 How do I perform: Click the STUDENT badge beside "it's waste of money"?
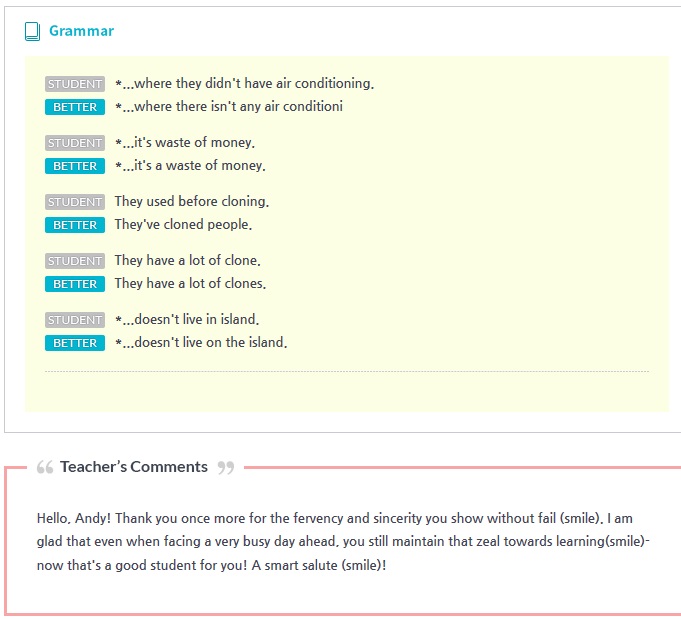(x=75, y=143)
